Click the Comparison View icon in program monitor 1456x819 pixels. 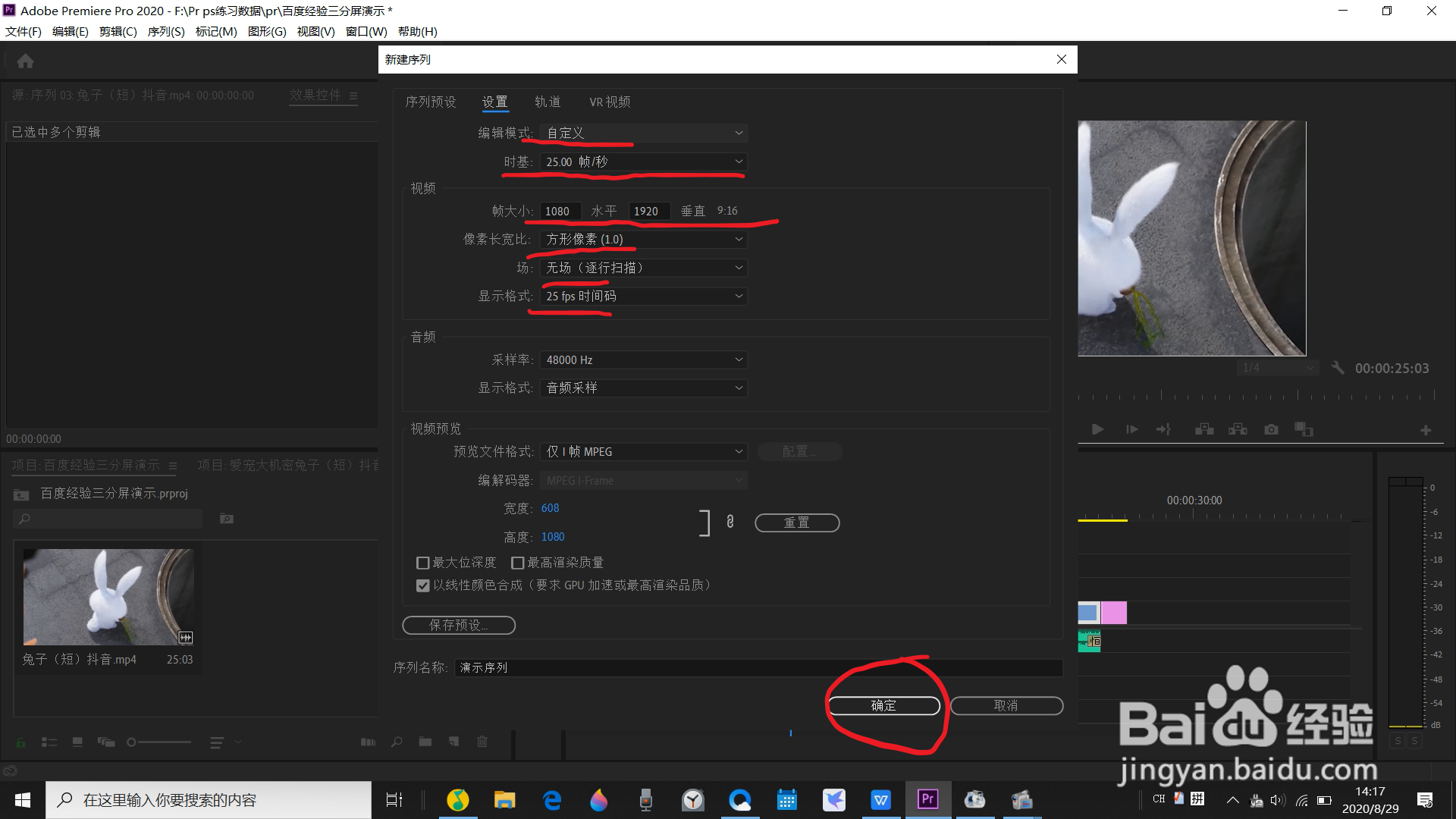coord(1304,430)
